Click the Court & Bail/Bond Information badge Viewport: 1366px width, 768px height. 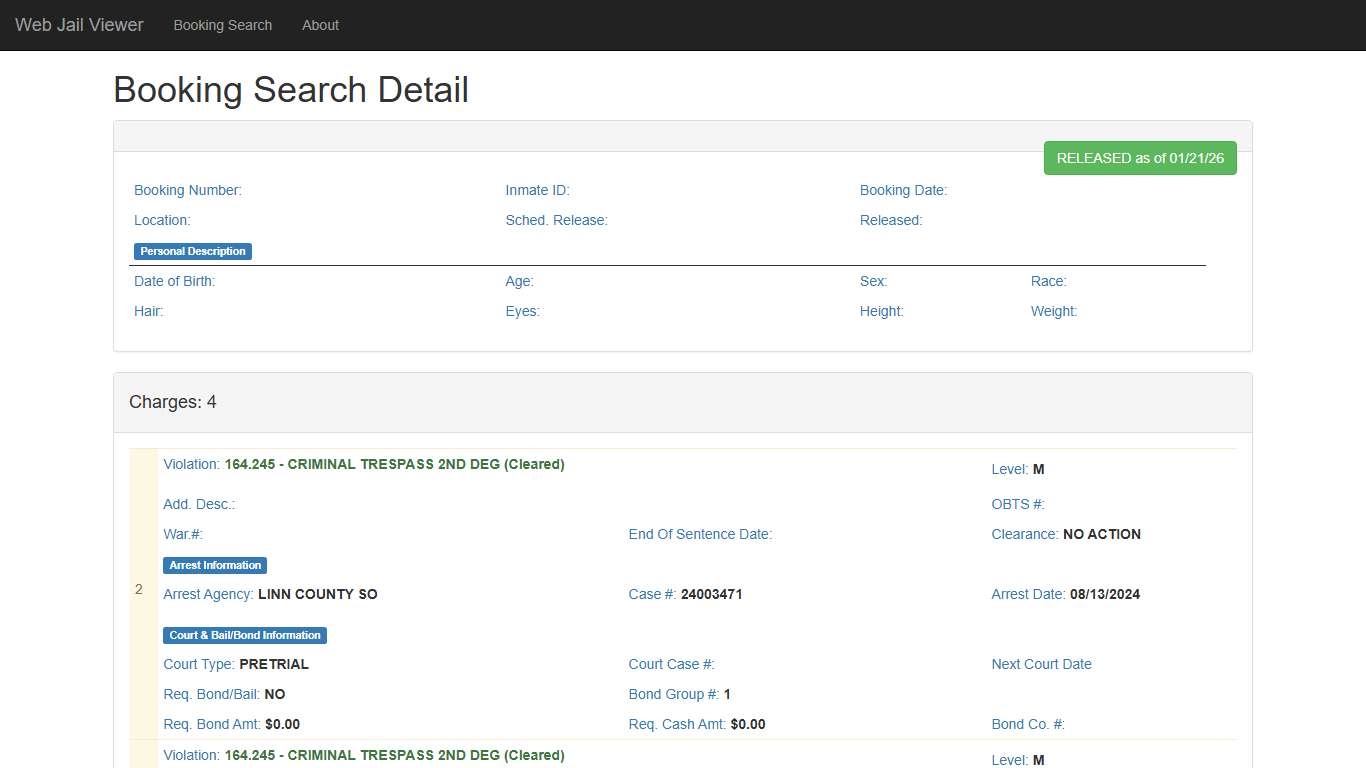pyautogui.click(x=245, y=635)
